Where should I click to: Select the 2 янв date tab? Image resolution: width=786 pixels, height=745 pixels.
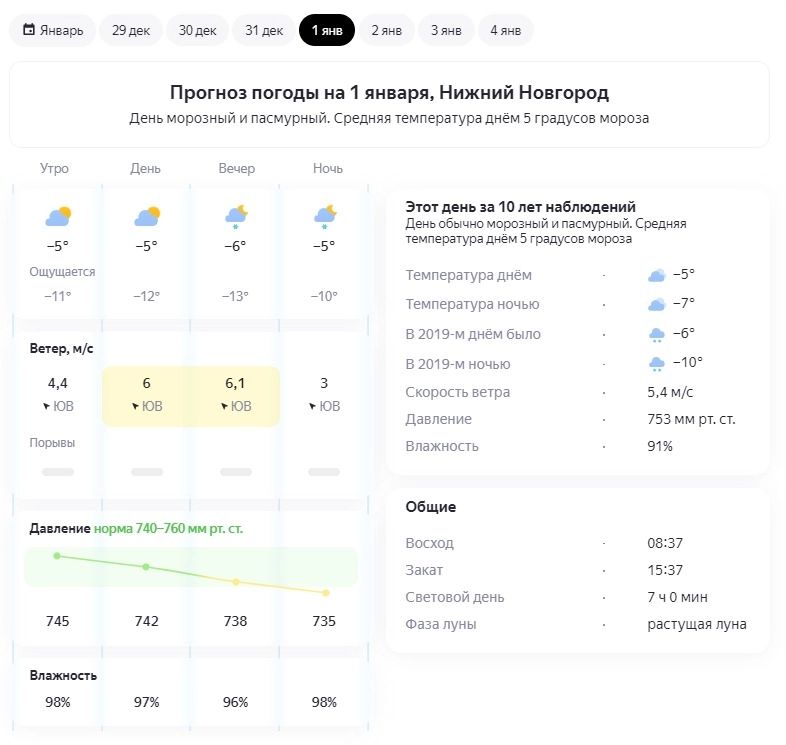(386, 30)
